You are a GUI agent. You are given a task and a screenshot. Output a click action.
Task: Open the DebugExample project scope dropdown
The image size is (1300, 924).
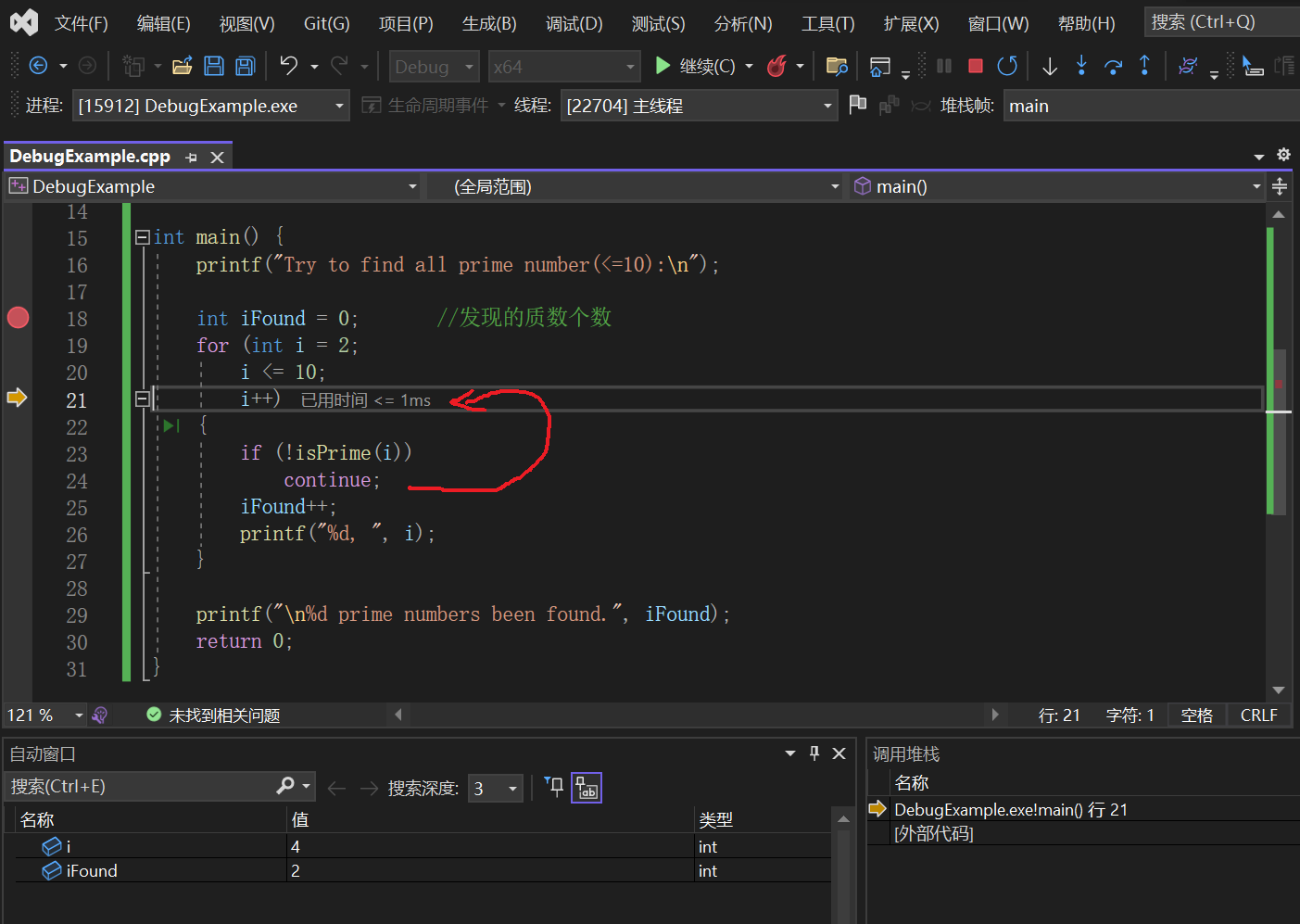(213, 186)
